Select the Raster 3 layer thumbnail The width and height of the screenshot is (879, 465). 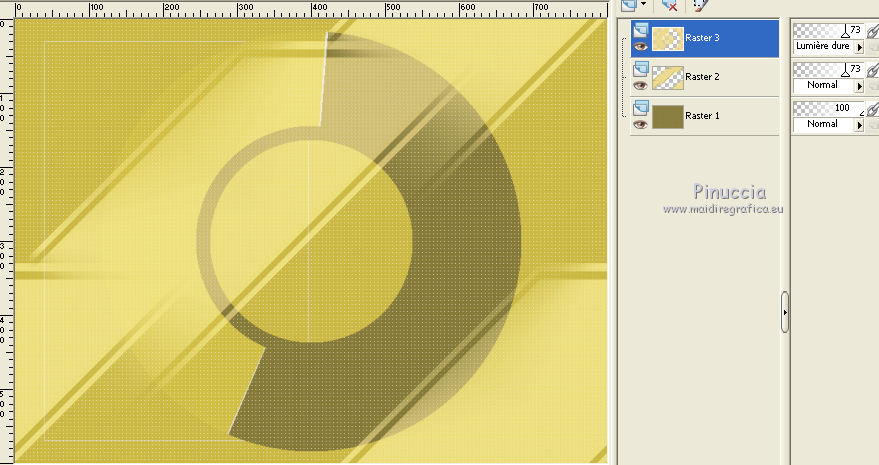(x=668, y=39)
